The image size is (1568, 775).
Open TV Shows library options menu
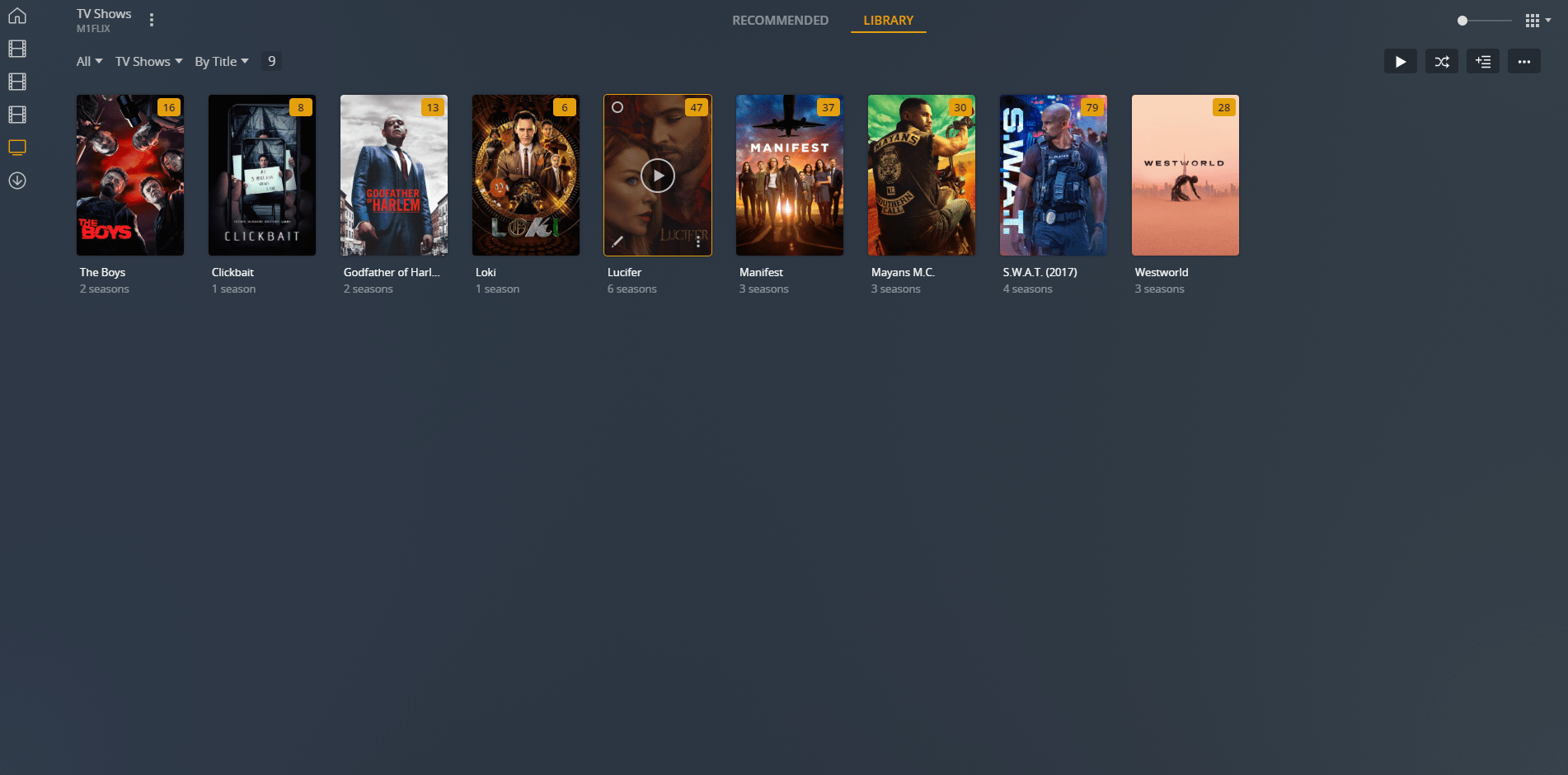[x=152, y=20]
